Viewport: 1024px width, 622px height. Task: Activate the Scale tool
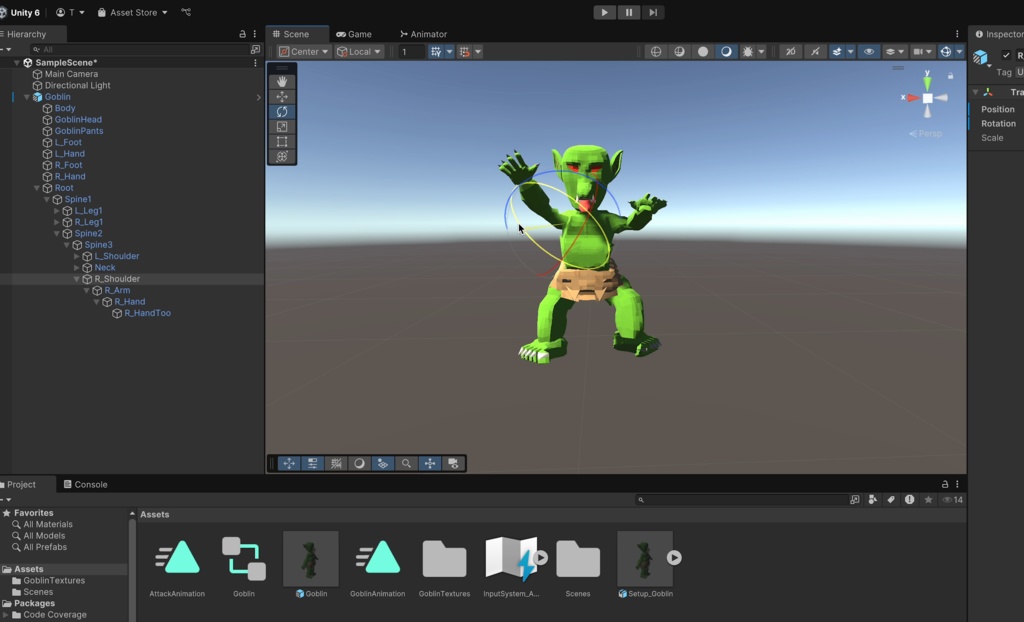coord(282,127)
